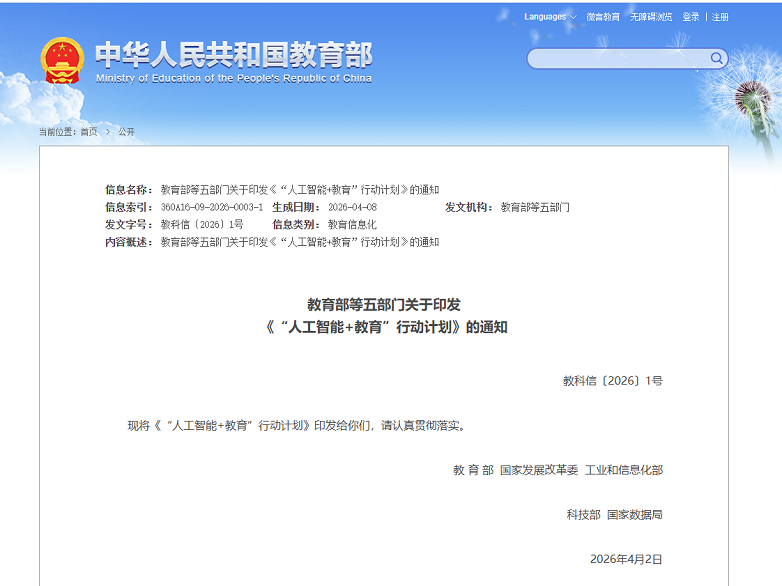This screenshot has height=586, width=782.
Task: Click the Ministry of Education English subtitle
Action: pyautogui.click(x=233, y=78)
